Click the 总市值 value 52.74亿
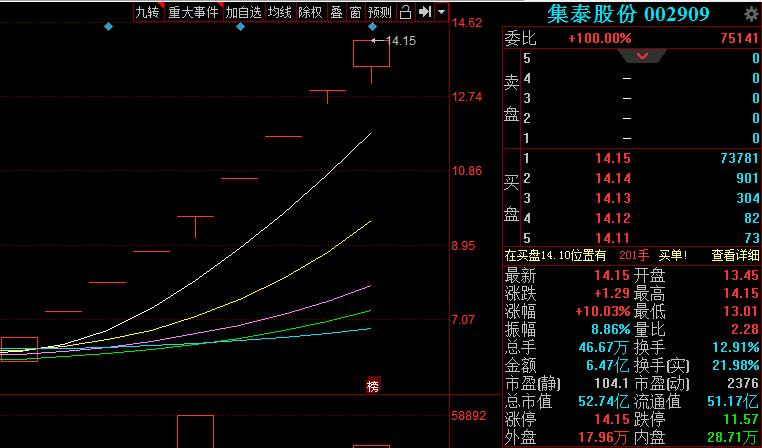 tap(604, 401)
